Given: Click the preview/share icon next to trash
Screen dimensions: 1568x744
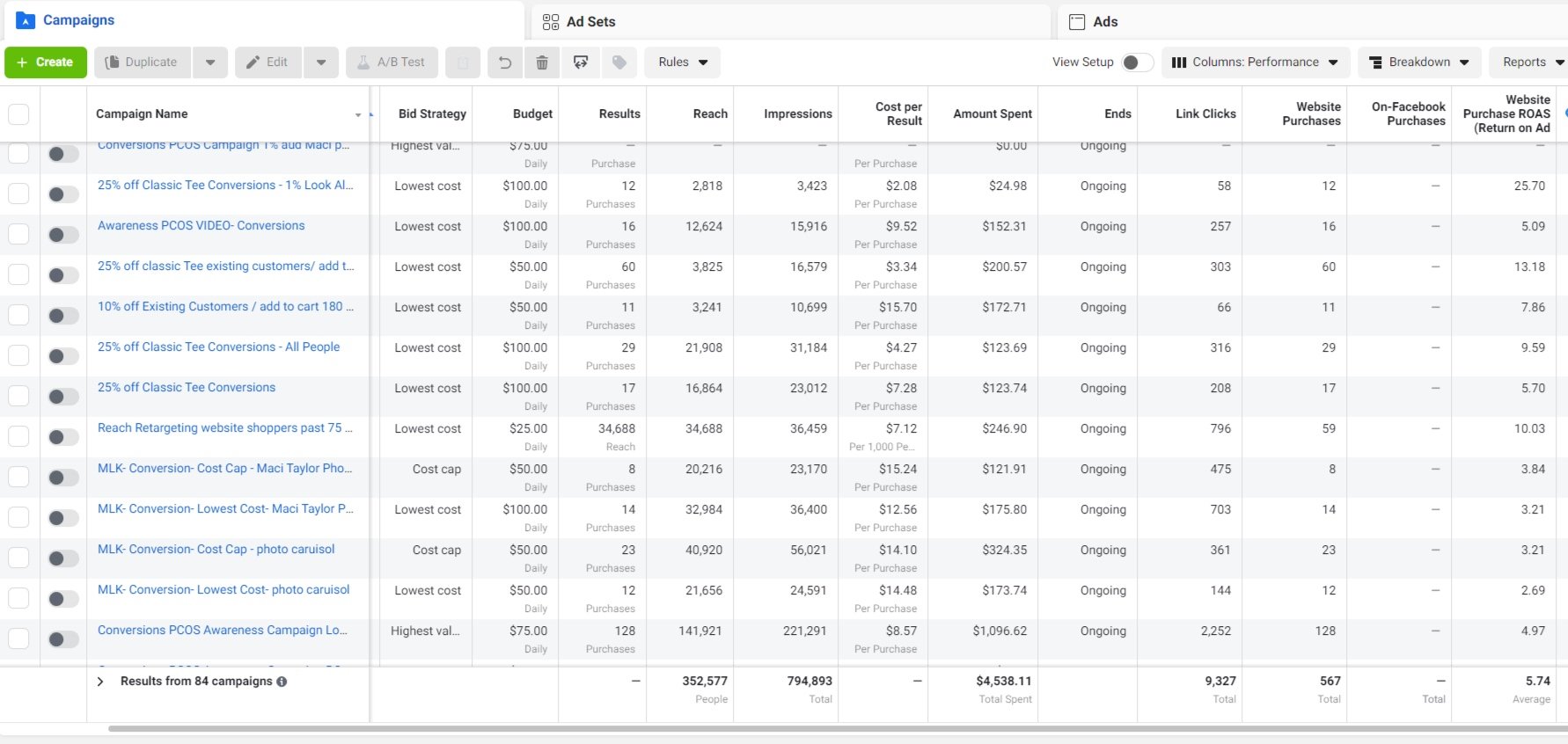Looking at the screenshot, I should coord(581,62).
